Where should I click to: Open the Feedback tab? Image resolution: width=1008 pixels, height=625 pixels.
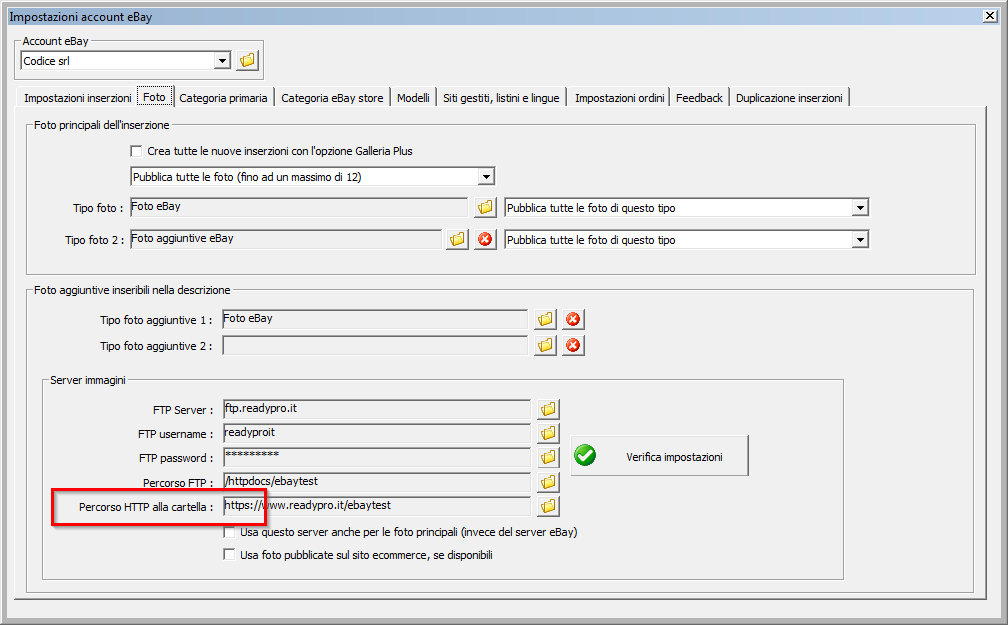699,98
